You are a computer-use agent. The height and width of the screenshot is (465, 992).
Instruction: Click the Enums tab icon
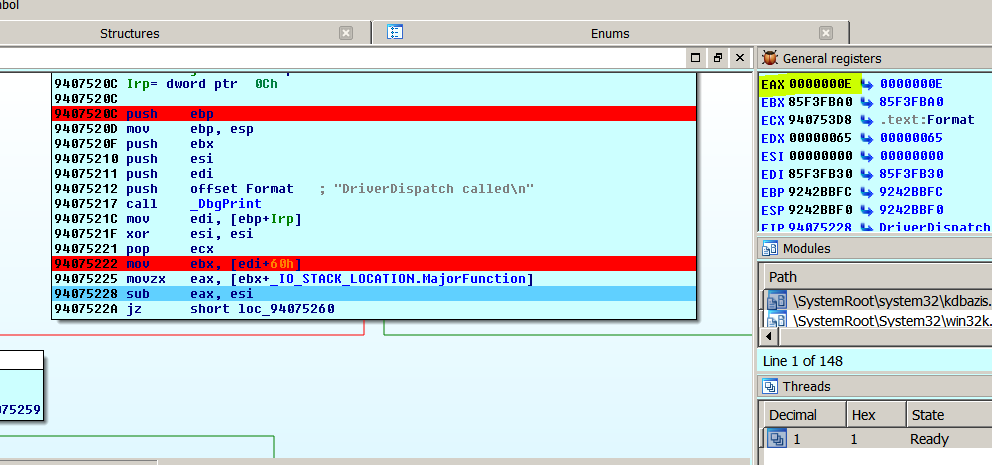tap(395, 33)
